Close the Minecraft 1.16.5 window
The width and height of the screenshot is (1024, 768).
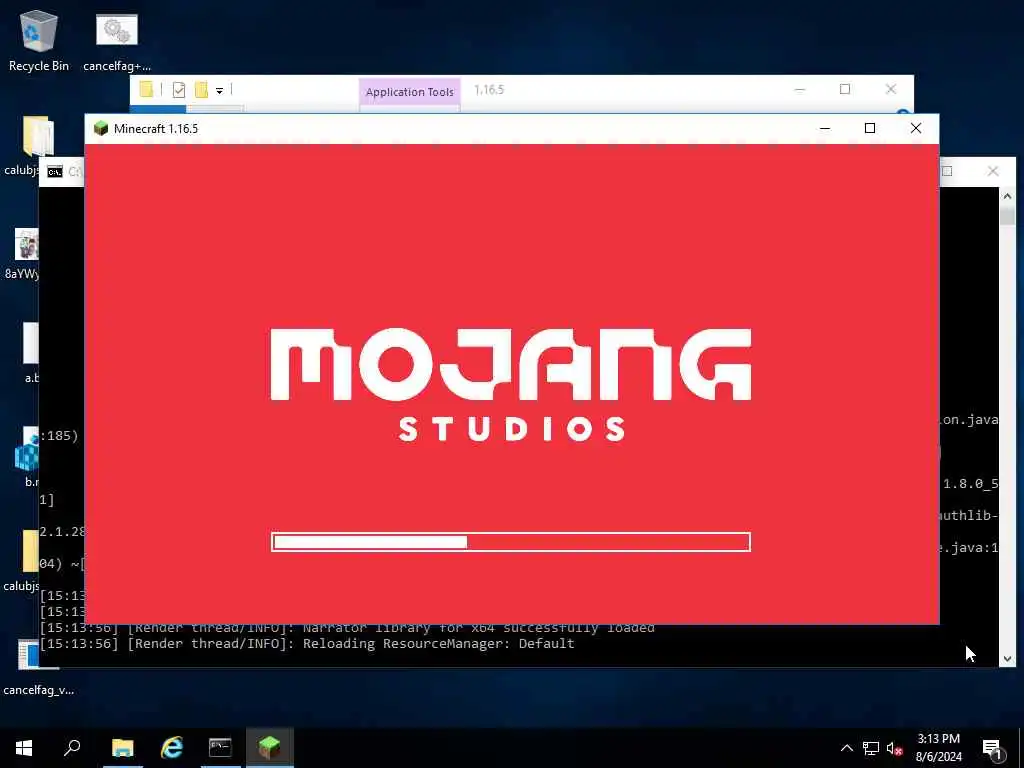pos(916,128)
